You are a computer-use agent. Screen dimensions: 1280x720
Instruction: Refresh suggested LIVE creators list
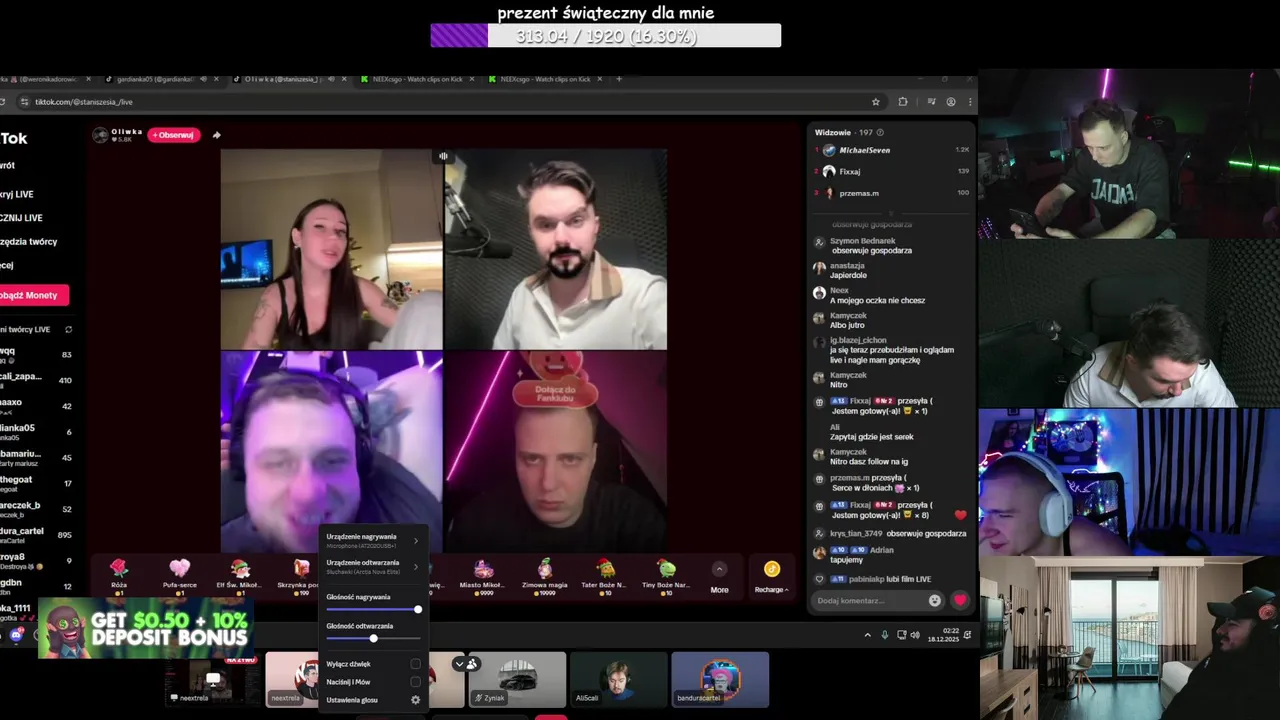tap(68, 329)
